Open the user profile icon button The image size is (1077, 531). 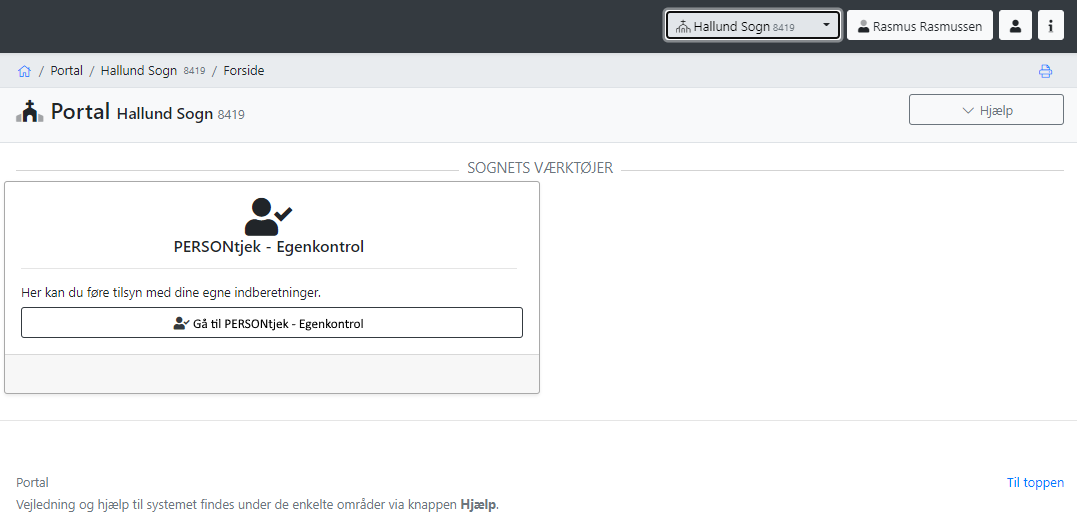pyautogui.click(x=1015, y=26)
